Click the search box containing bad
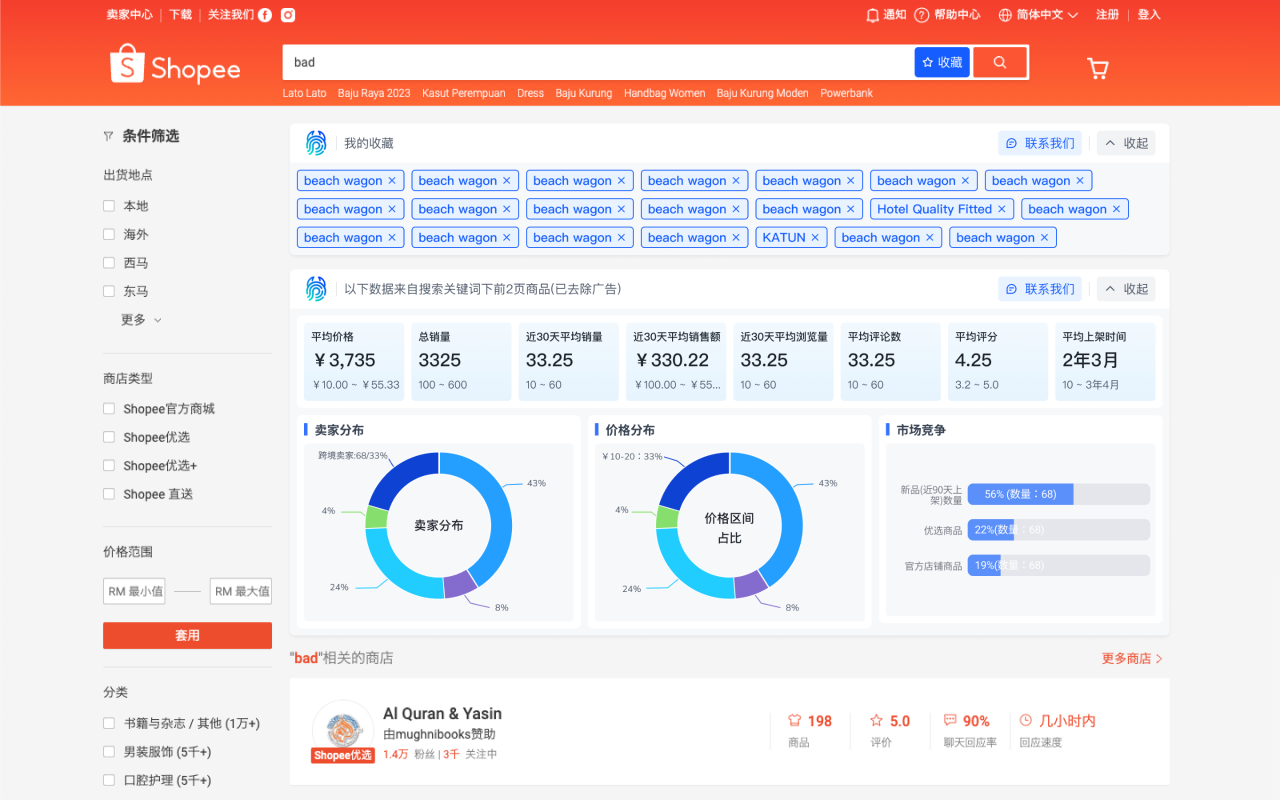Viewport: 1280px width, 800px height. tap(597, 62)
